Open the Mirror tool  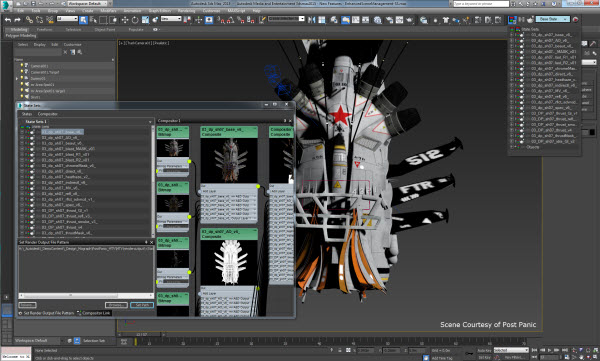point(311,20)
